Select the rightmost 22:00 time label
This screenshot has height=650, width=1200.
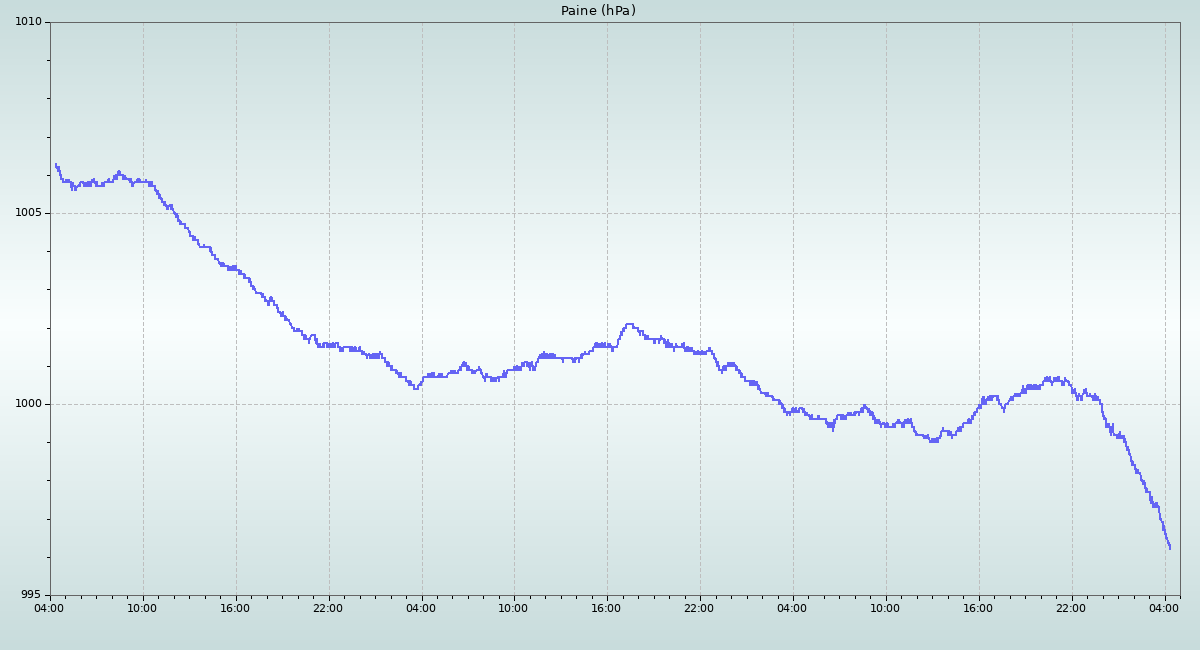click(1071, 608)
